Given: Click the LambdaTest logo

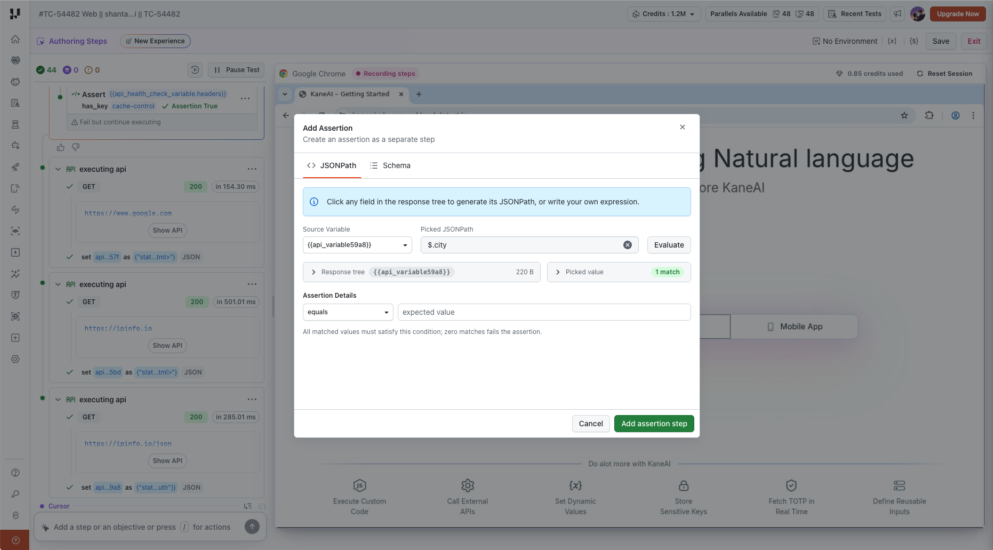Looking at the screenshot, I should [15, 13].
